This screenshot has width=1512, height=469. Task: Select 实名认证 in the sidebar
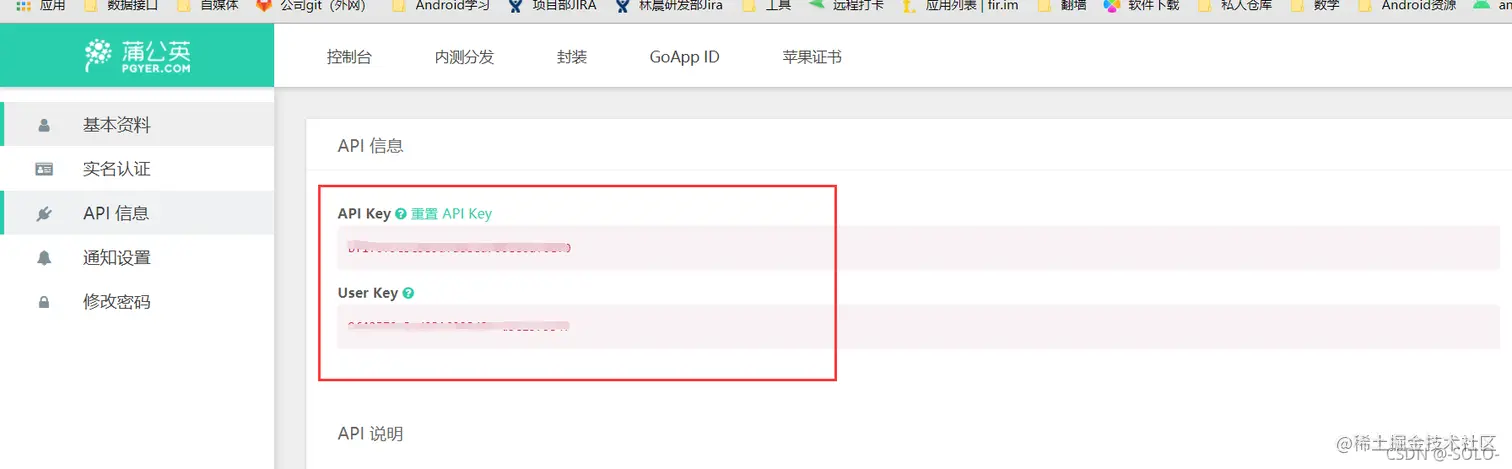(x=137, y=169)
